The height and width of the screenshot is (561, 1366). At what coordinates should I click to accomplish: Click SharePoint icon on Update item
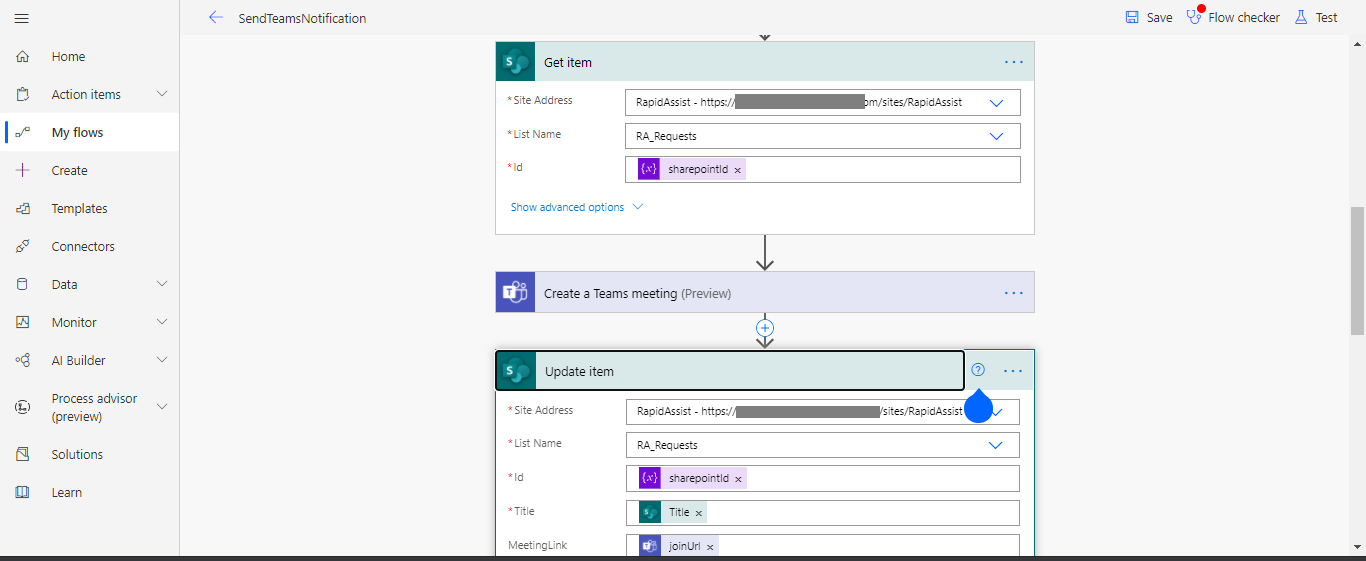tap(517, 371)
